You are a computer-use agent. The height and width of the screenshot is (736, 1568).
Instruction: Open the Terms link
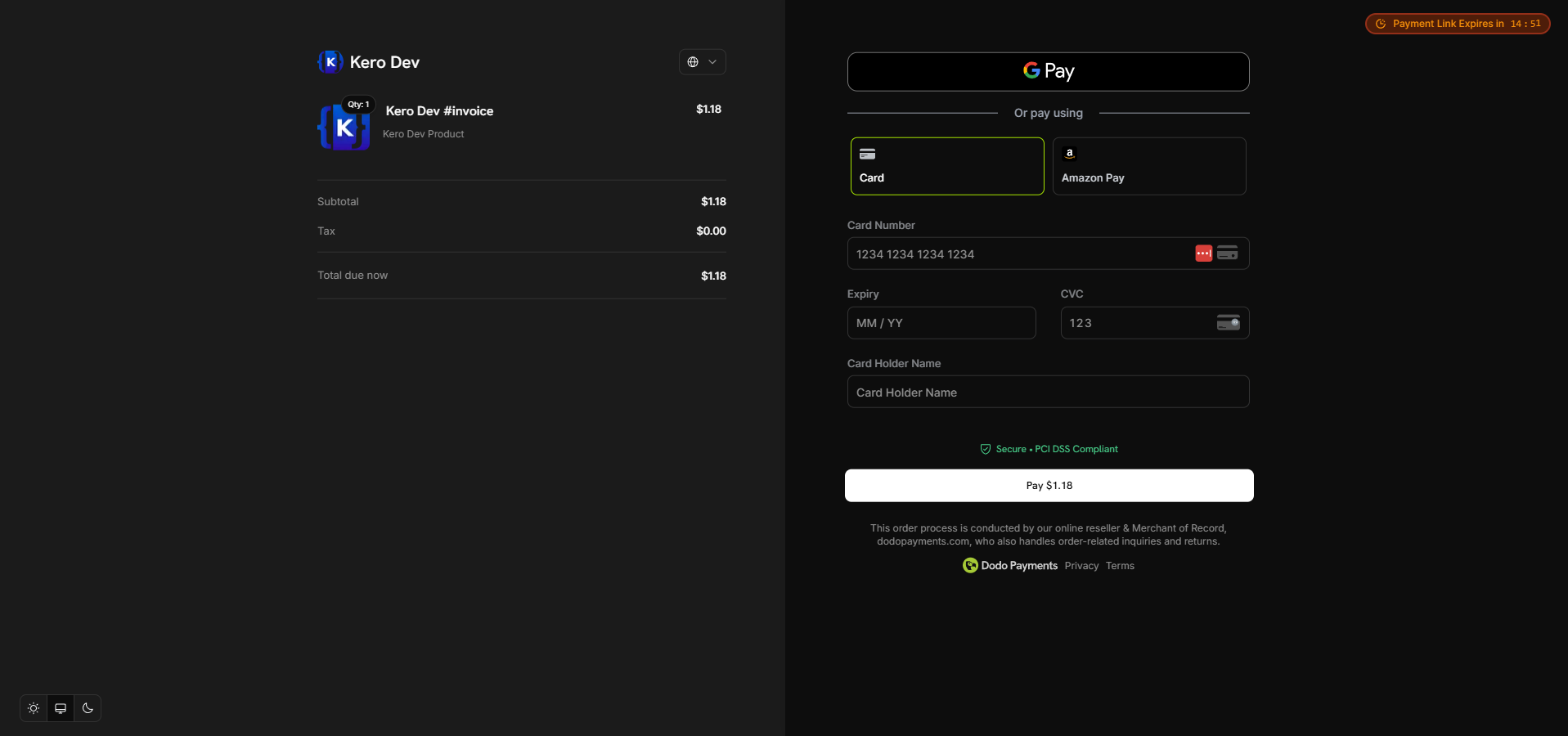click(x=1120, y=566)
